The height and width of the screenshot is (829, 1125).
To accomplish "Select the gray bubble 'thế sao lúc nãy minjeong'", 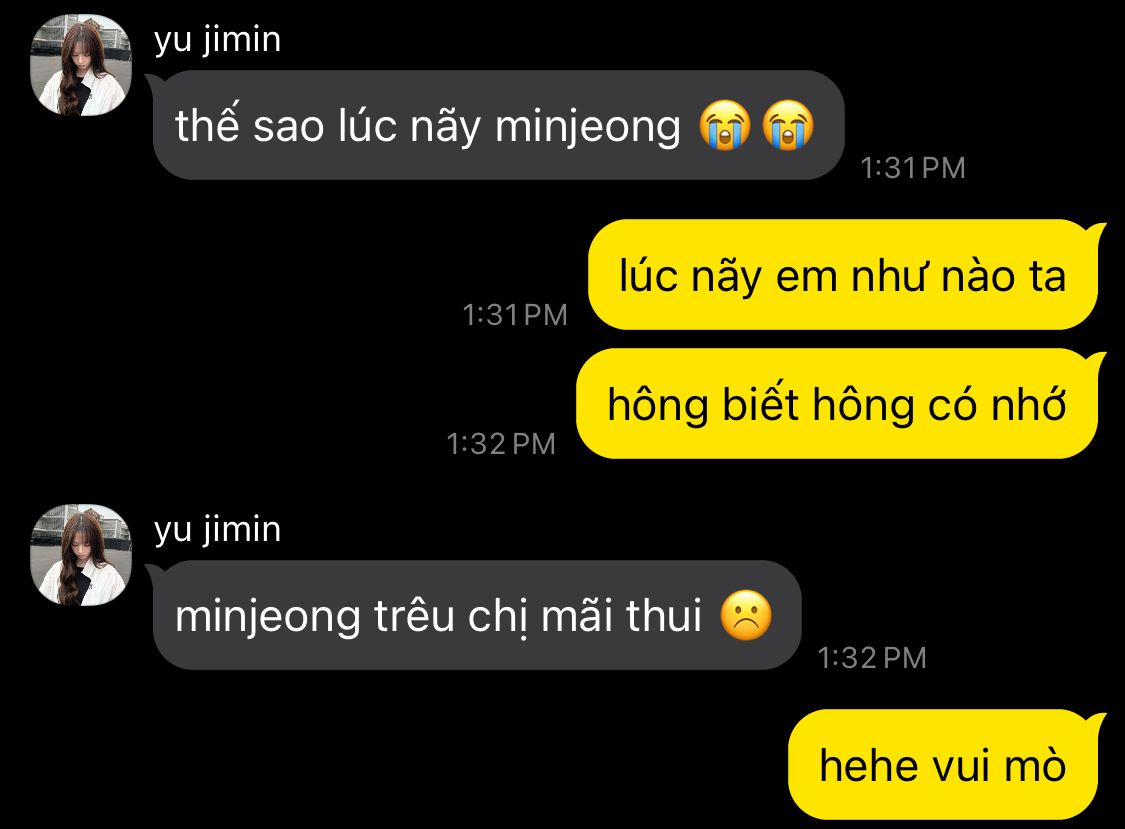I will coord(498,126).
